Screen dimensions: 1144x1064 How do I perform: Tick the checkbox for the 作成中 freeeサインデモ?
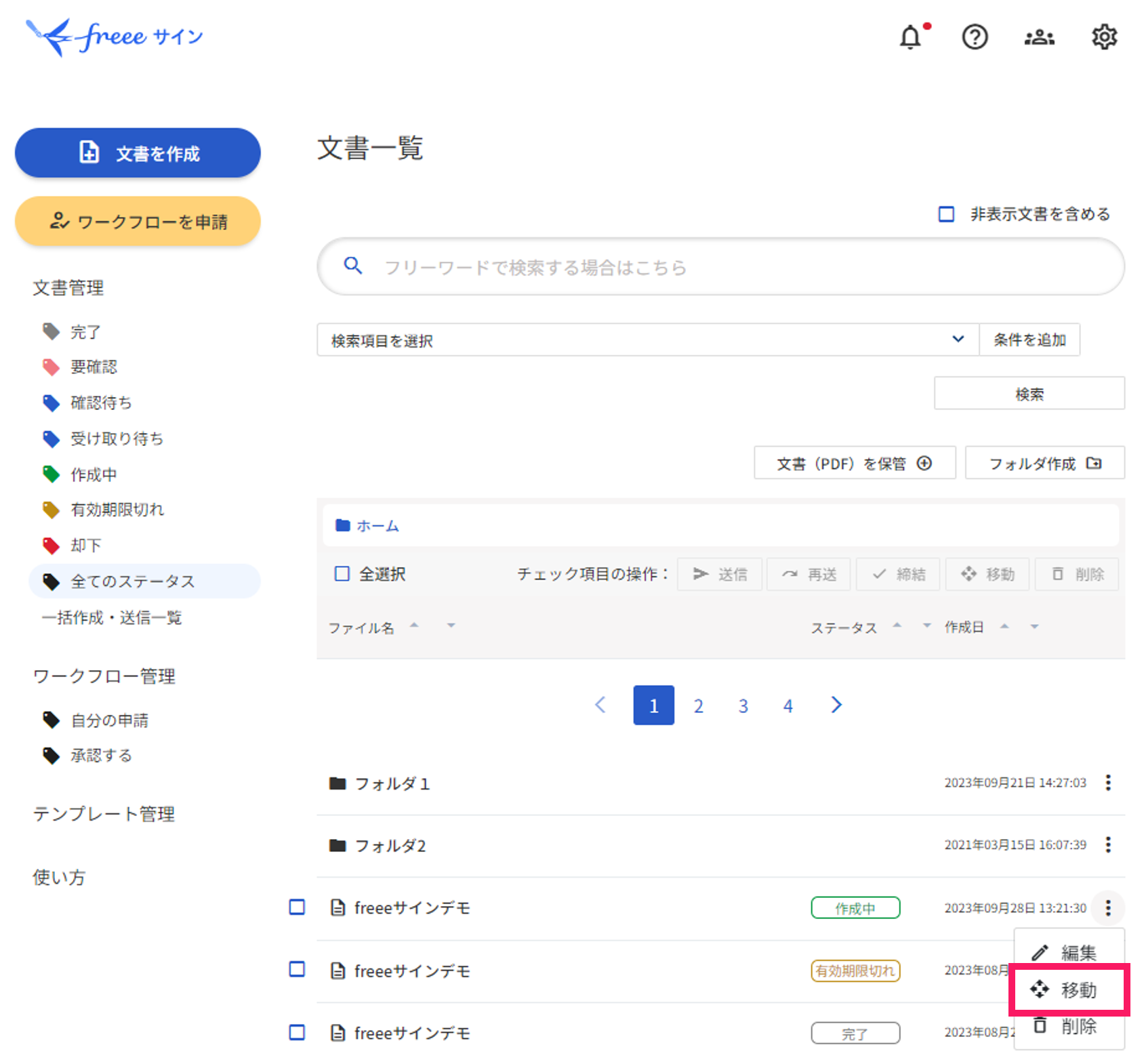(297, 907)
